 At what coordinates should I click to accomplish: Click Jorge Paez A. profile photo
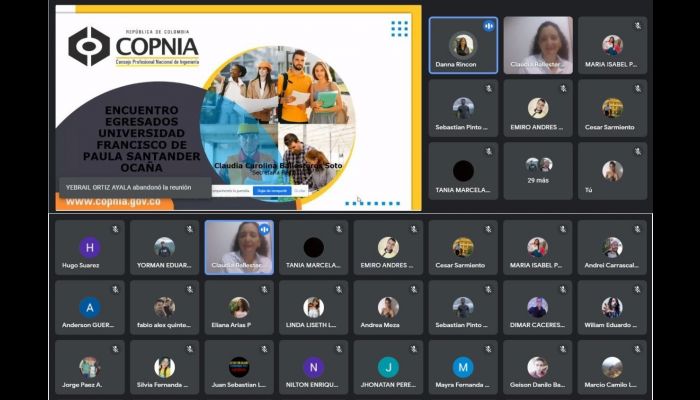[90, 367]
